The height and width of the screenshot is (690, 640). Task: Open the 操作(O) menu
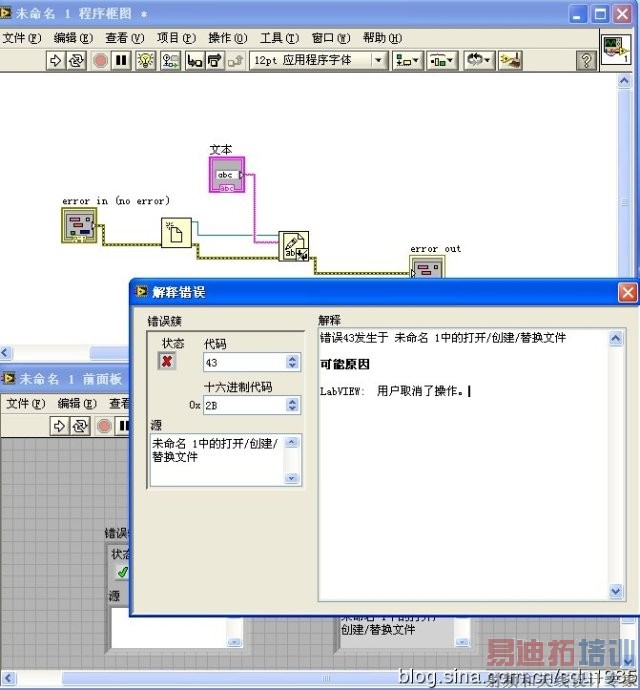(x=228, y=38)
